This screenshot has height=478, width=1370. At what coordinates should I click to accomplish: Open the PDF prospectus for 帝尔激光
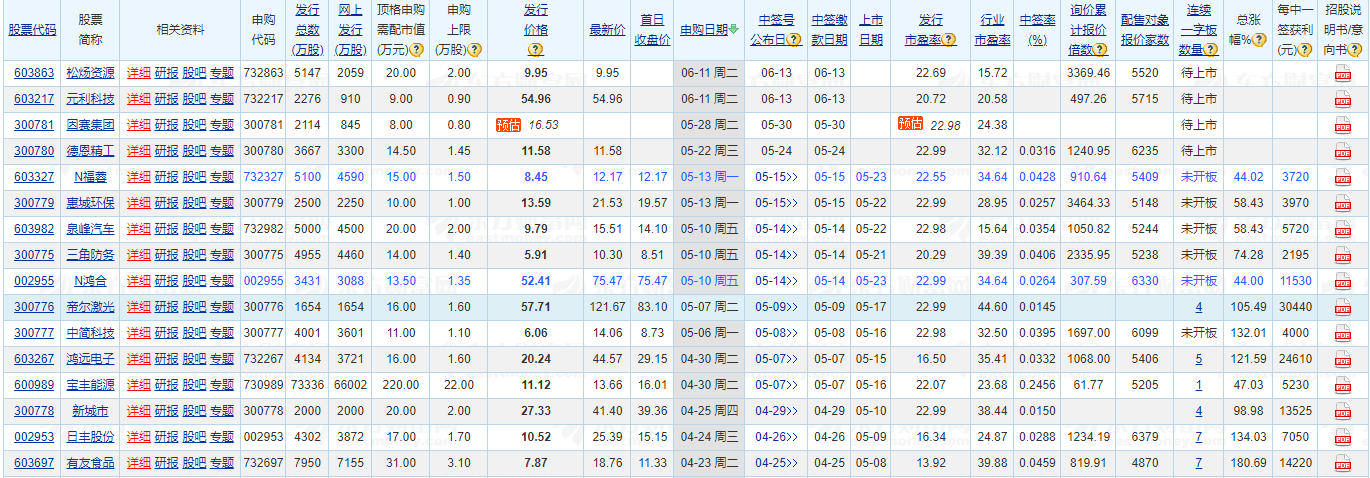pyautogui.click(x=1342, y=307)
